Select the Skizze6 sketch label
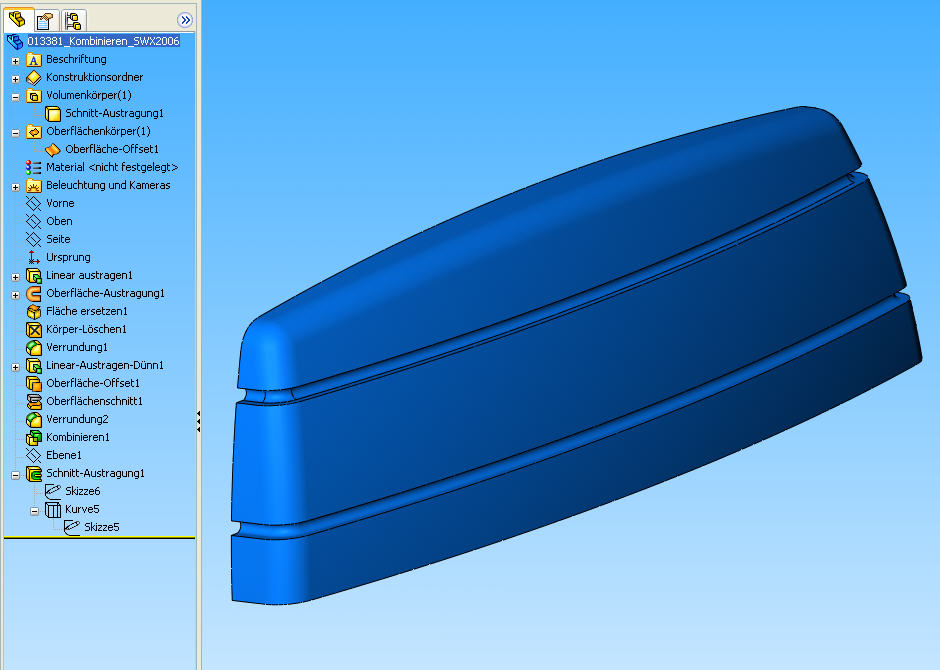This screenshot has width=940, height=670. tap(83, 491)
